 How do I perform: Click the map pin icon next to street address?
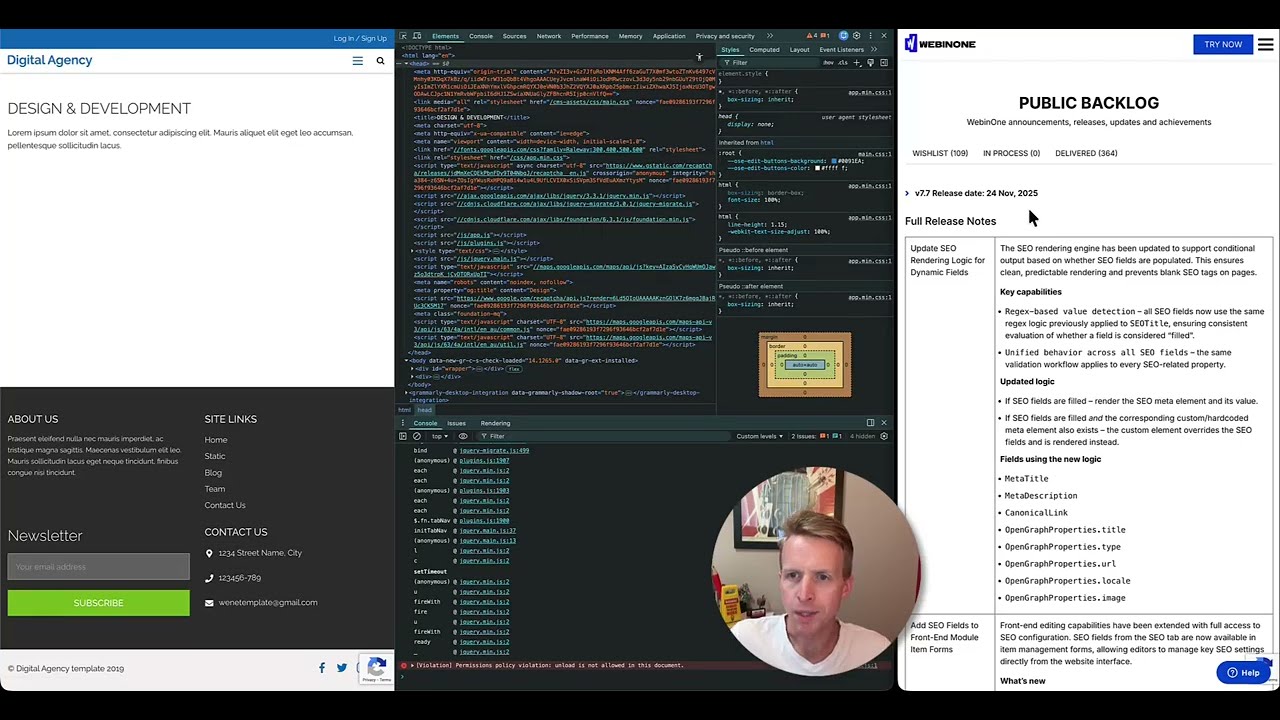tap(209, 553)
